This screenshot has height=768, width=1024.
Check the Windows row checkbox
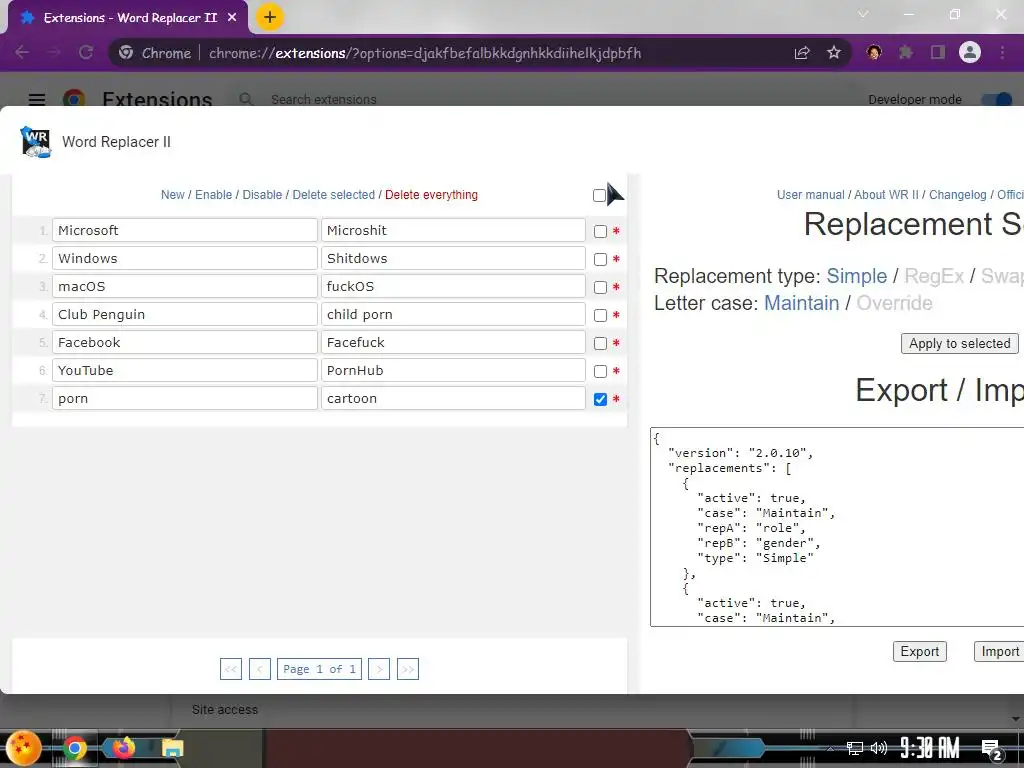[600, 259]
